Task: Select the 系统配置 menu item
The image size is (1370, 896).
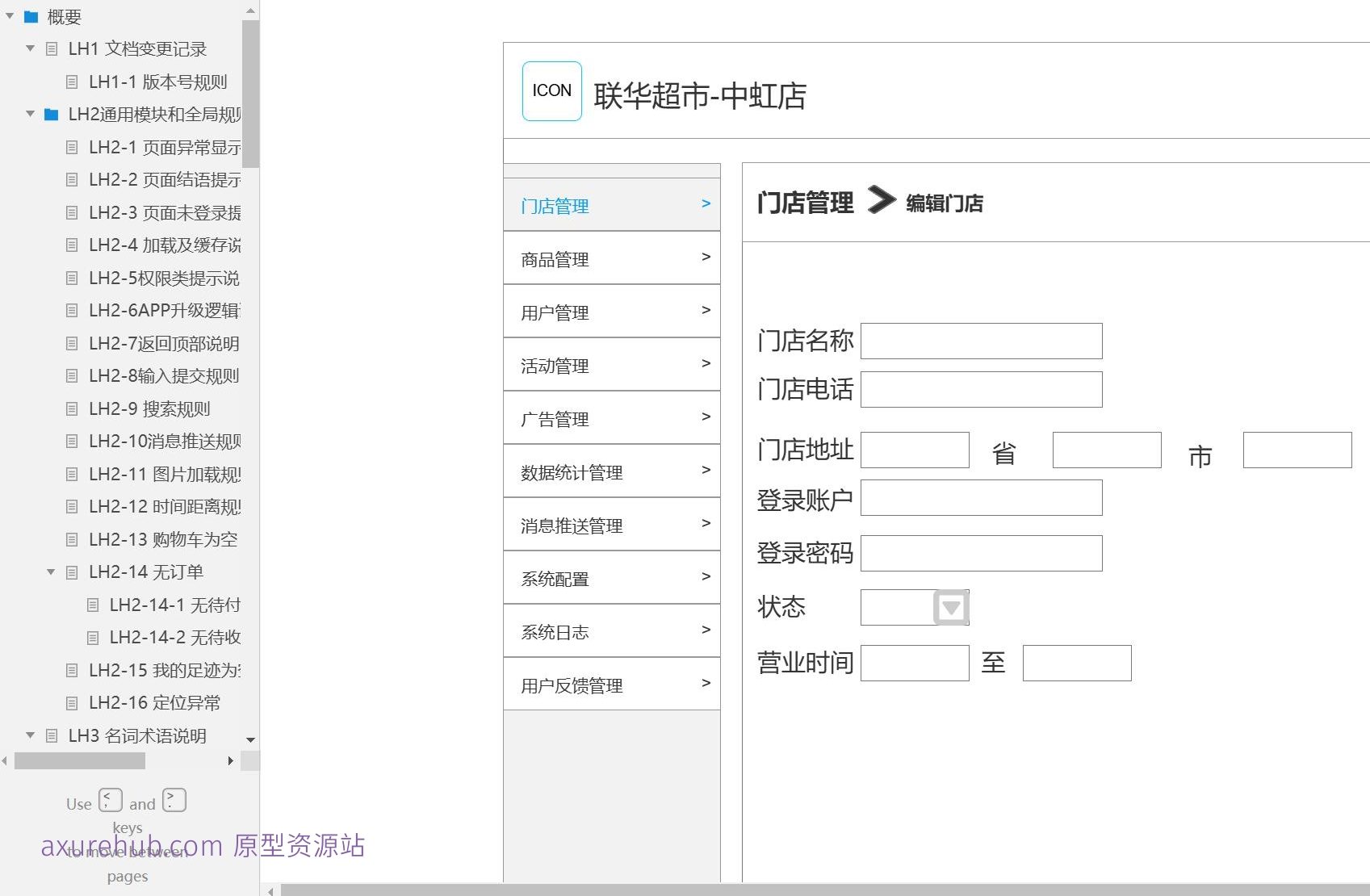Action: pyautogui.click(x=612, y=578)
